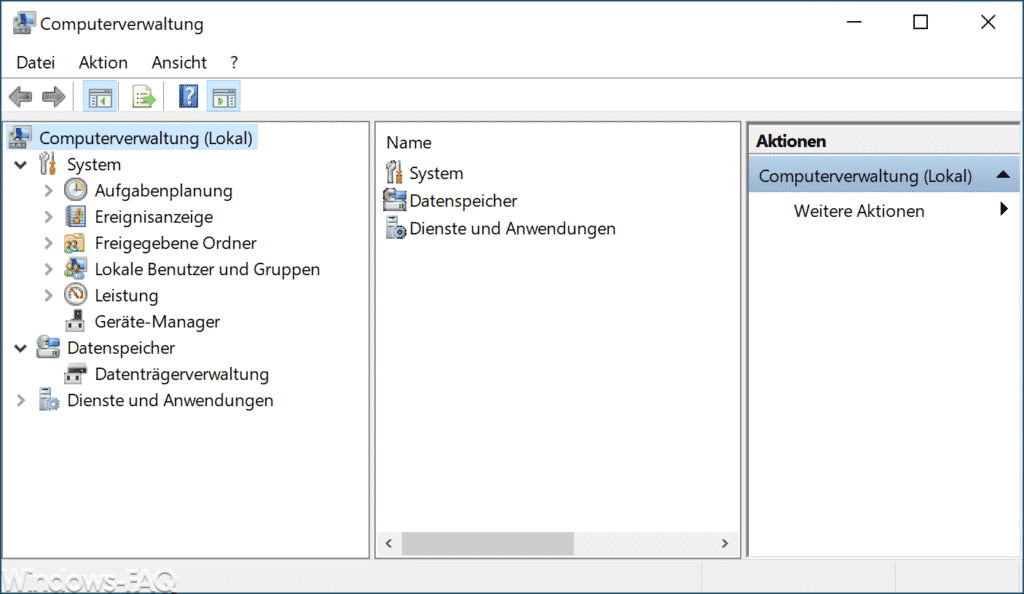Click the Computerverwaltung (Lokal) root icon in the tree
1024x594 pixels.
tap(20, 138)
